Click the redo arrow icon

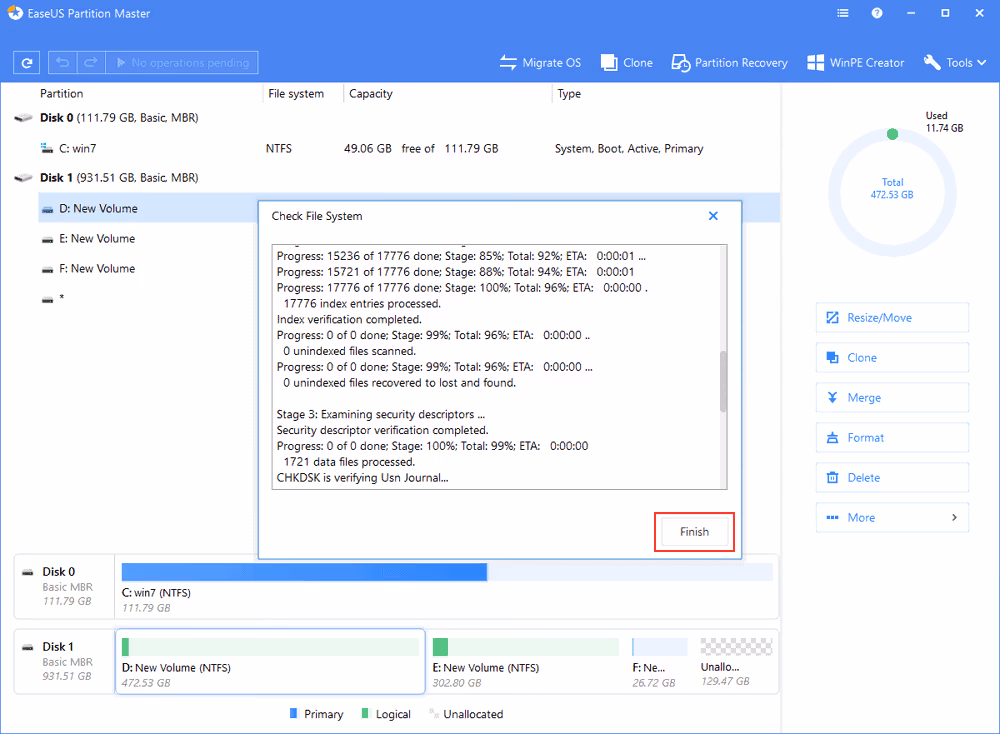[89, 62]
